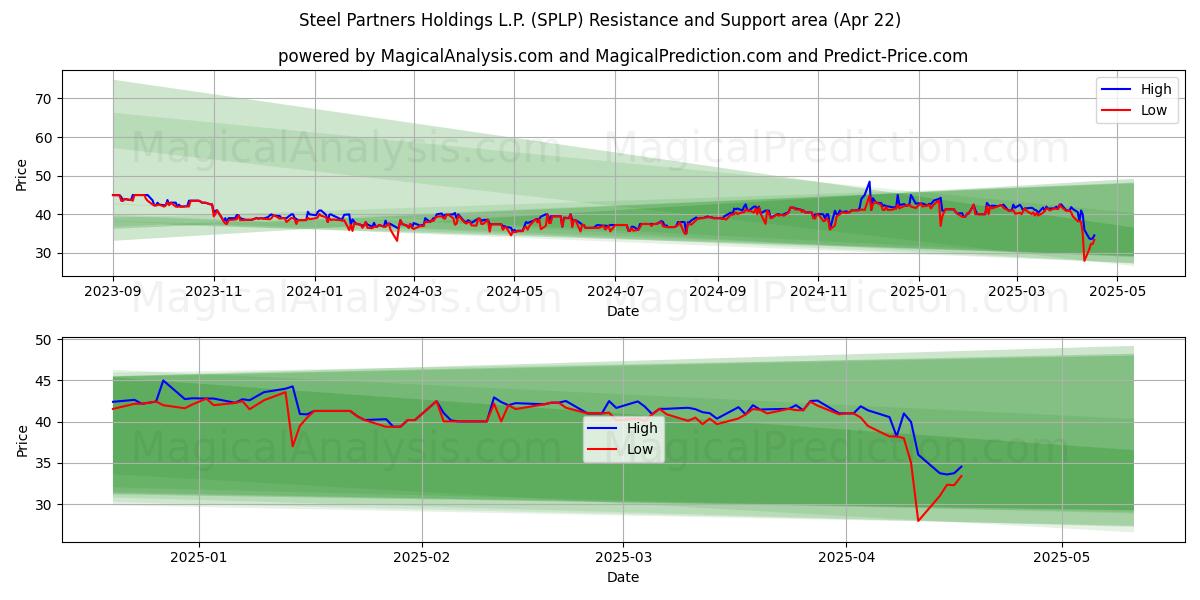
Task: Click the 'Price' y-axis label of the top chart
Action: click(x=22, y=173)
